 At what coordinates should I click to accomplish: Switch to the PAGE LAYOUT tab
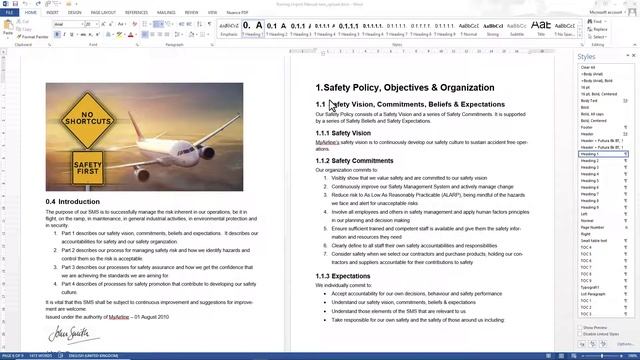[103, 13]
